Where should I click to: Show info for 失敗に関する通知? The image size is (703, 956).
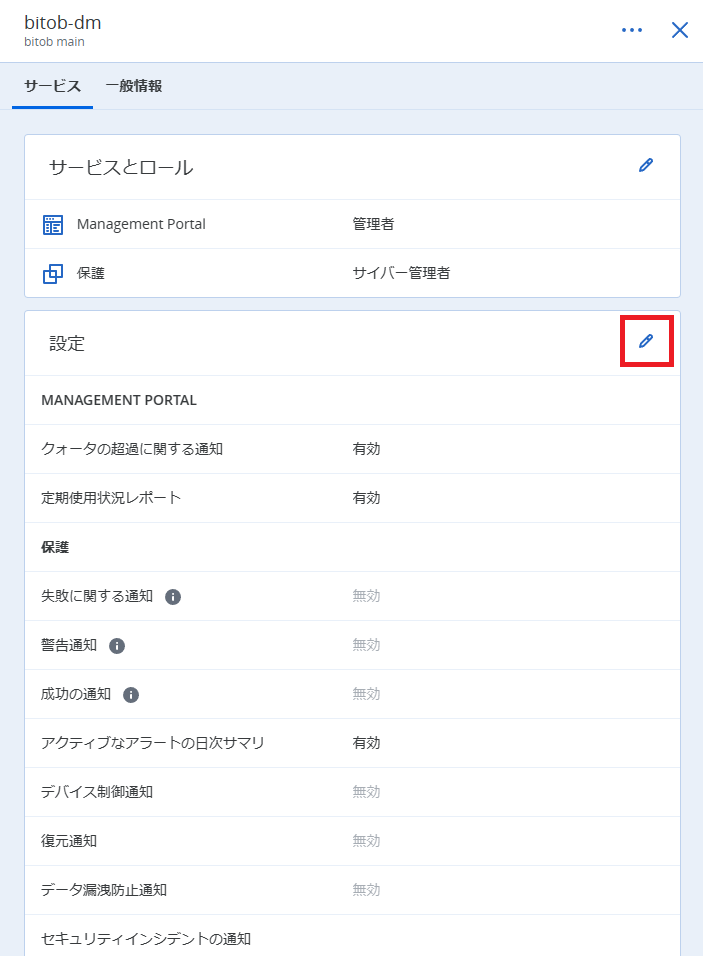point(173,597)
